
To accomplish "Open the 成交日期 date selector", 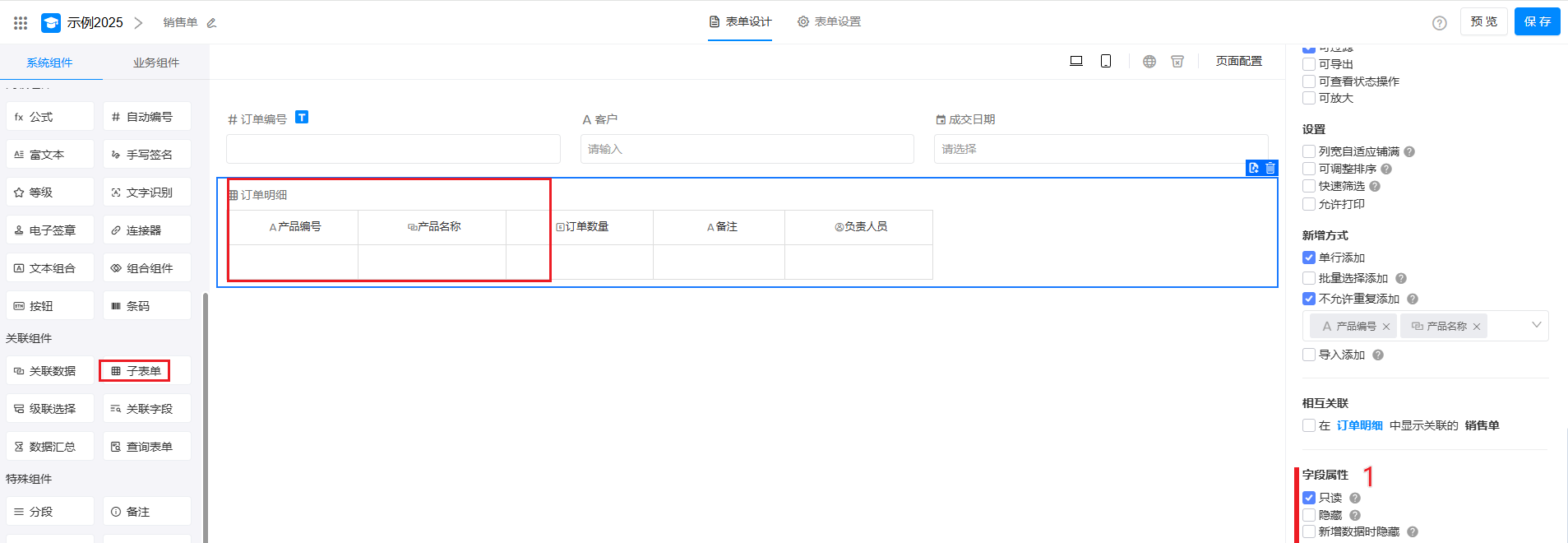I will [1100, 149].
